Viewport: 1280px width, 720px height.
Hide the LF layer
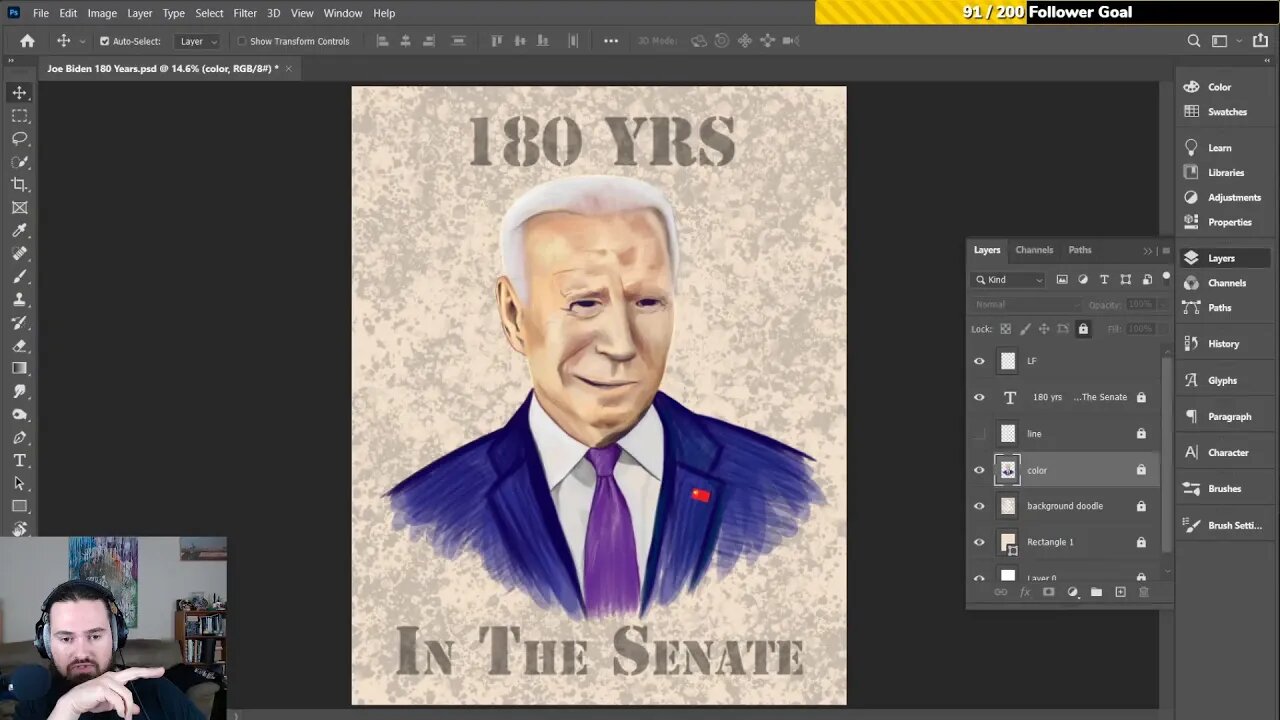tap(979, 361)
